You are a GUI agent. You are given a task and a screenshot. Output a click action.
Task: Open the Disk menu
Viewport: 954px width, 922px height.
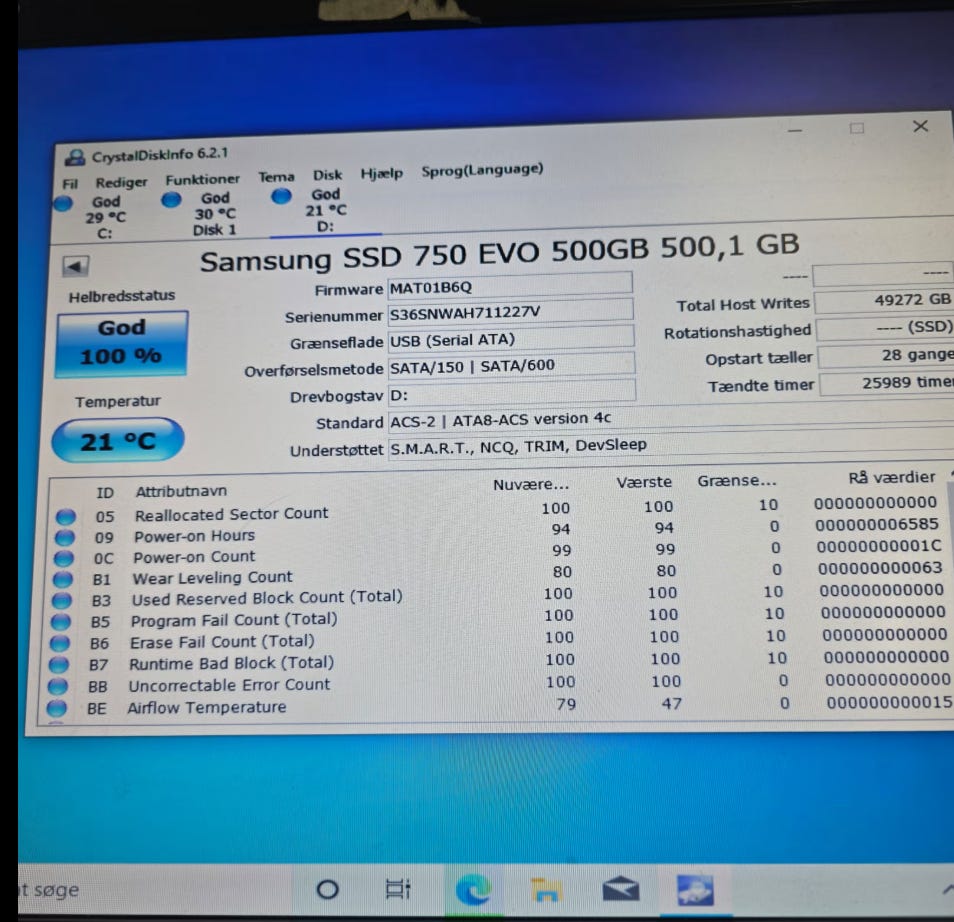point(327,175)
